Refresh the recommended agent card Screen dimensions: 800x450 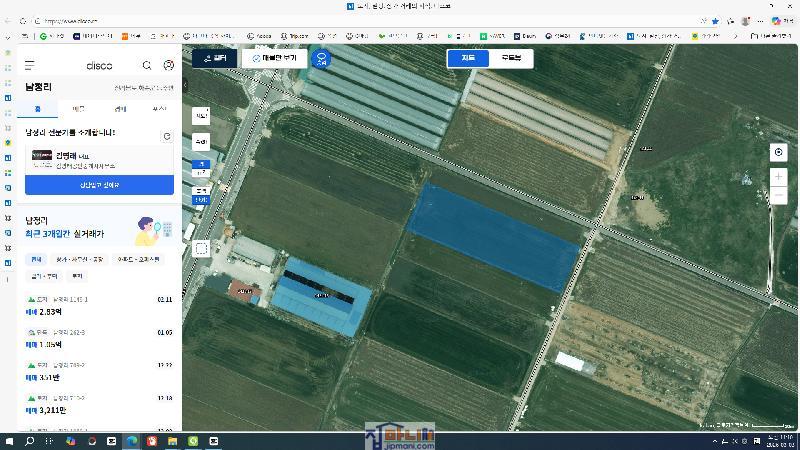(167, 136)
